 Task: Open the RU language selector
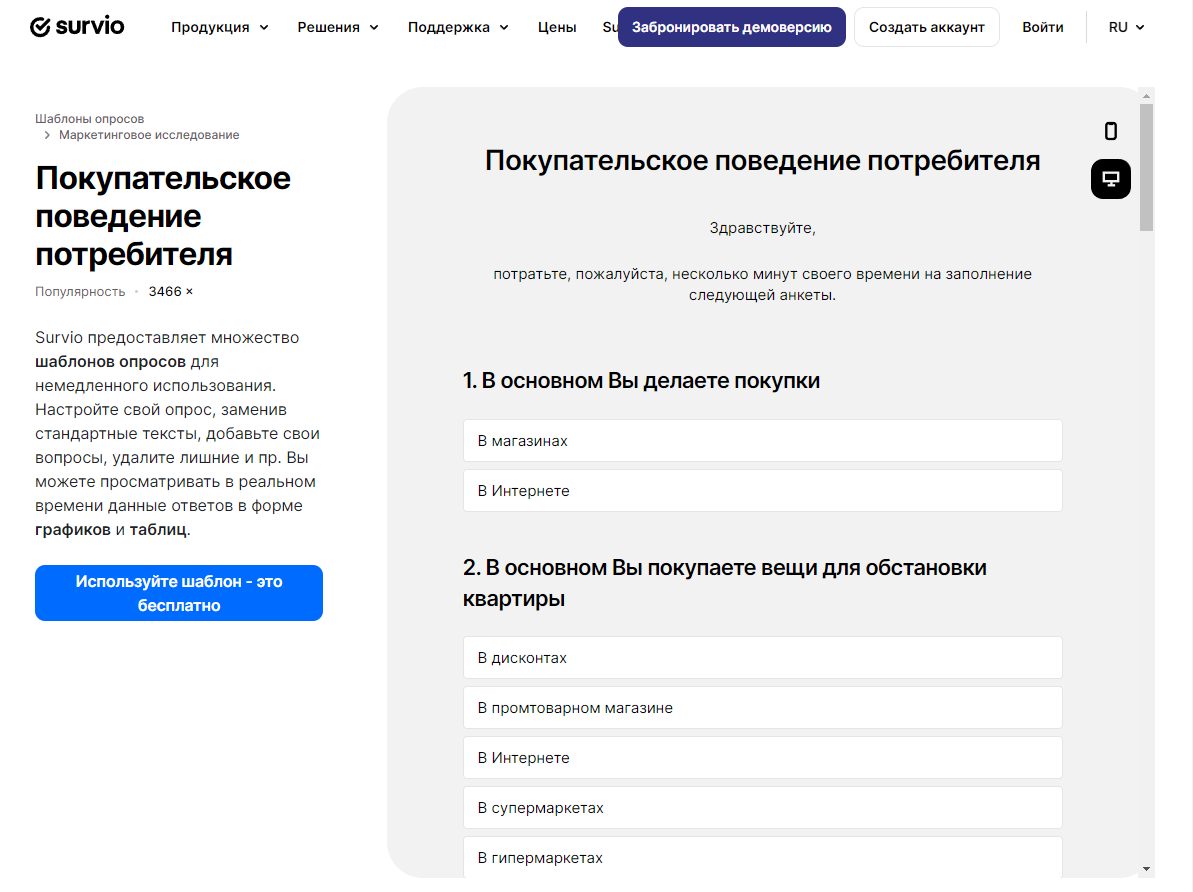(x=1126, y=27)
